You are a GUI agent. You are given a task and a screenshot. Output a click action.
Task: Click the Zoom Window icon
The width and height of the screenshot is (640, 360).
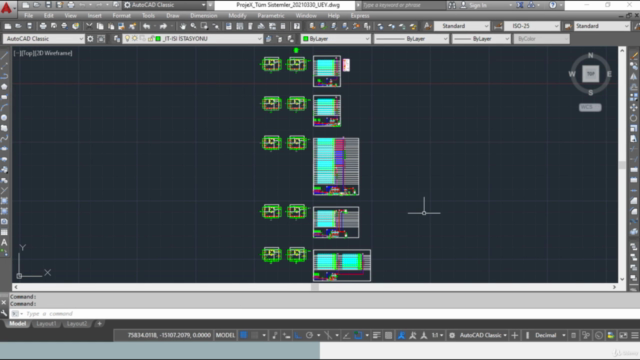204,26
